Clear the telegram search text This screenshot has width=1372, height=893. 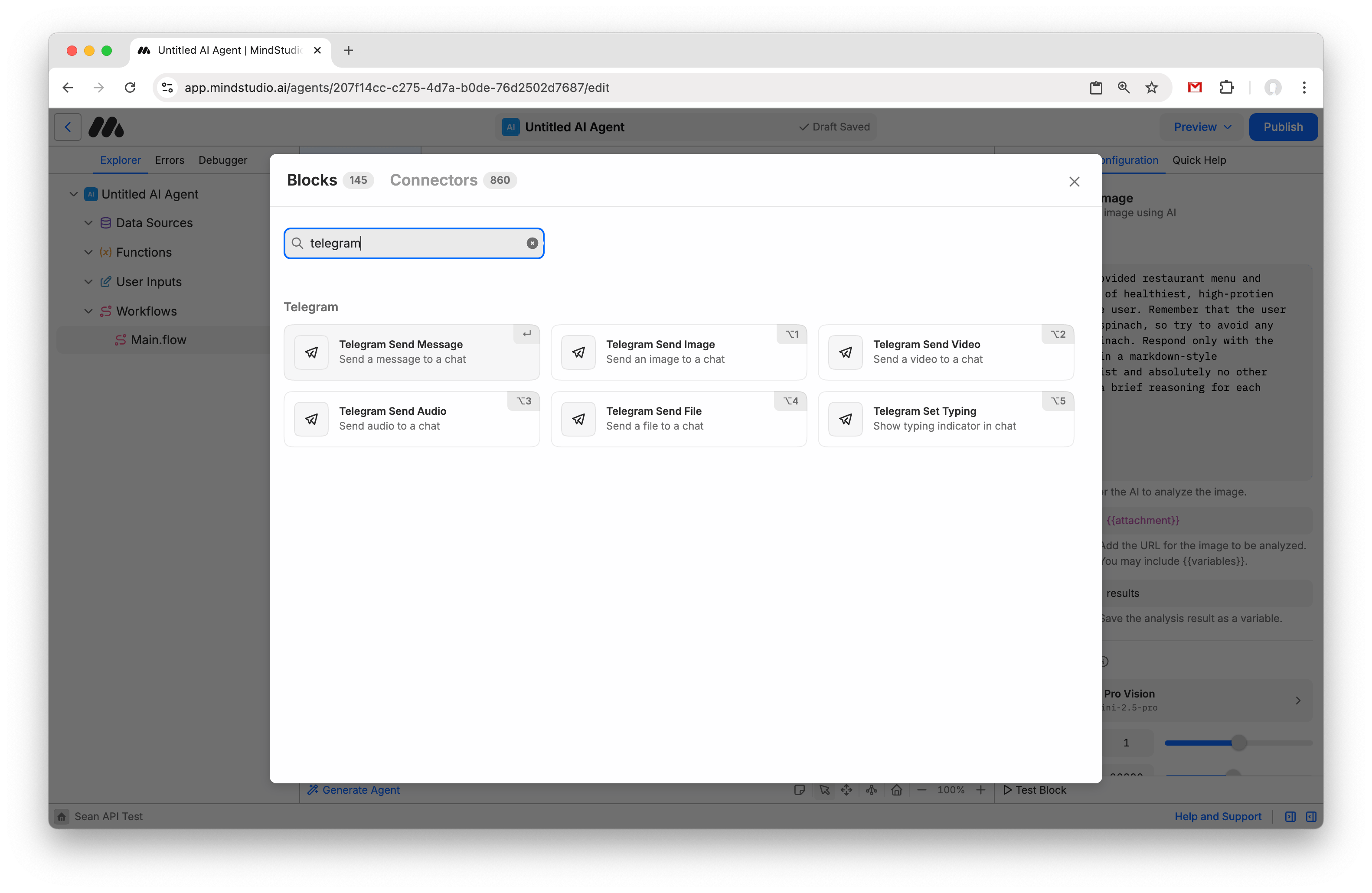point(532,243)
